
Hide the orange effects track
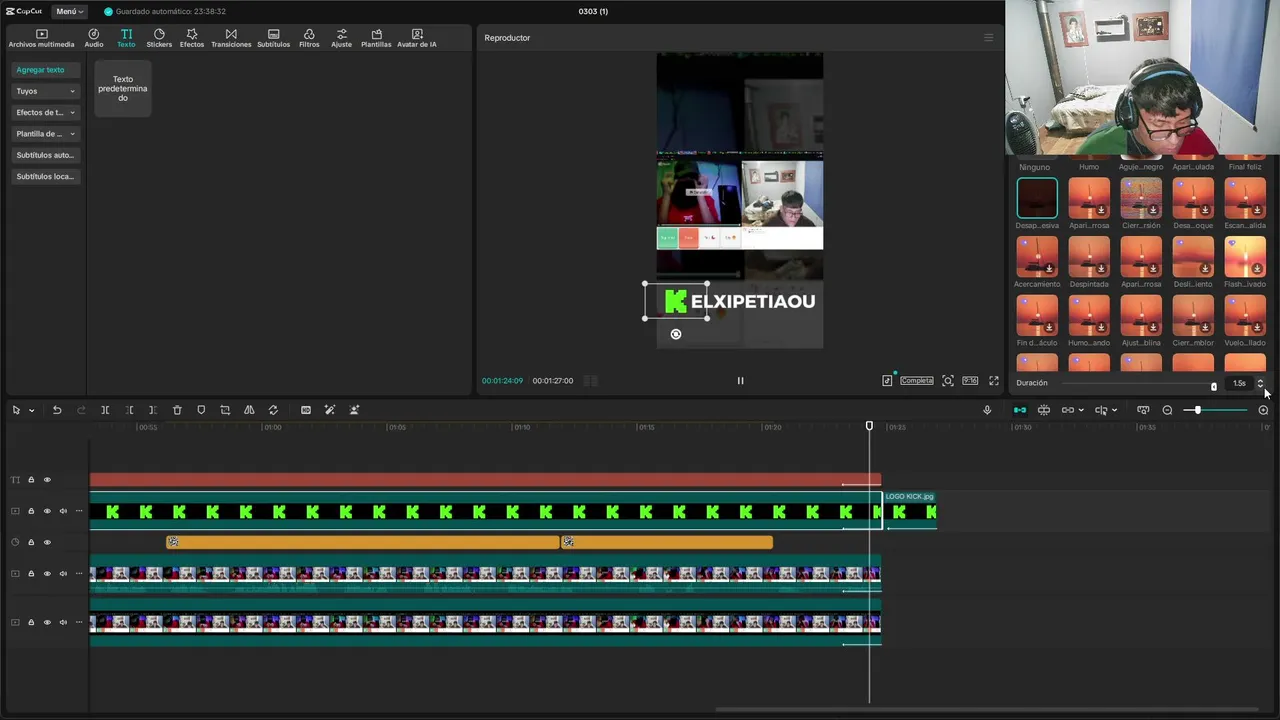coord(47,542)
